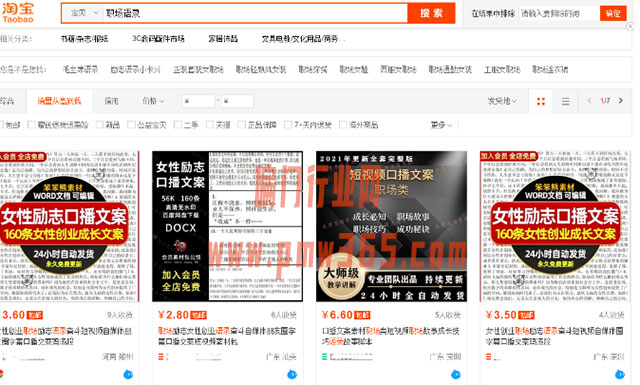The height and width of the screenshot is (385, 640).
Task: Click the 确定 confirm exclude button
Action: [x=613, y=13]
